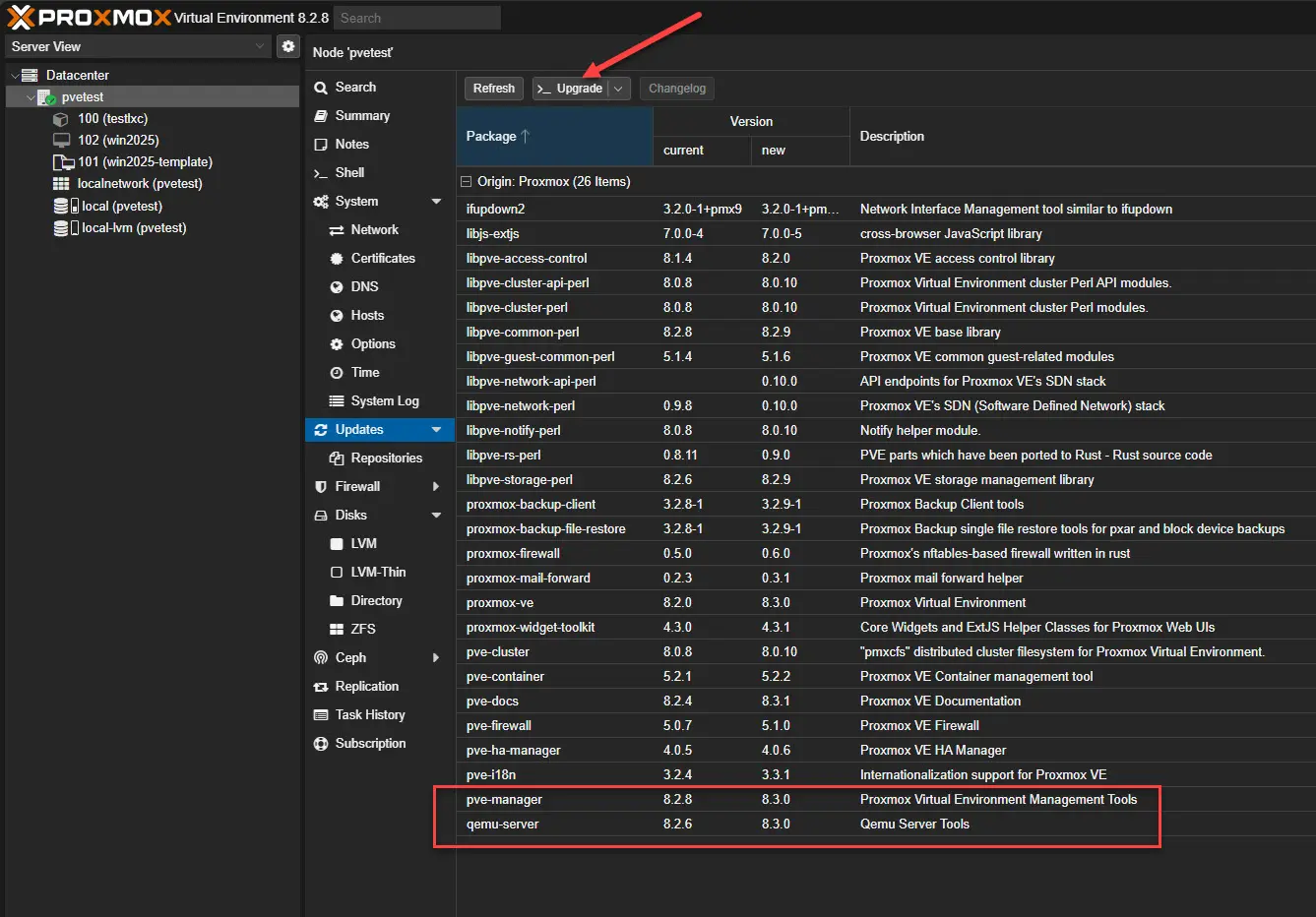Collapse the System menu section arrow
The height and width of the screenshot is (917, 1316).
[436, 202]
